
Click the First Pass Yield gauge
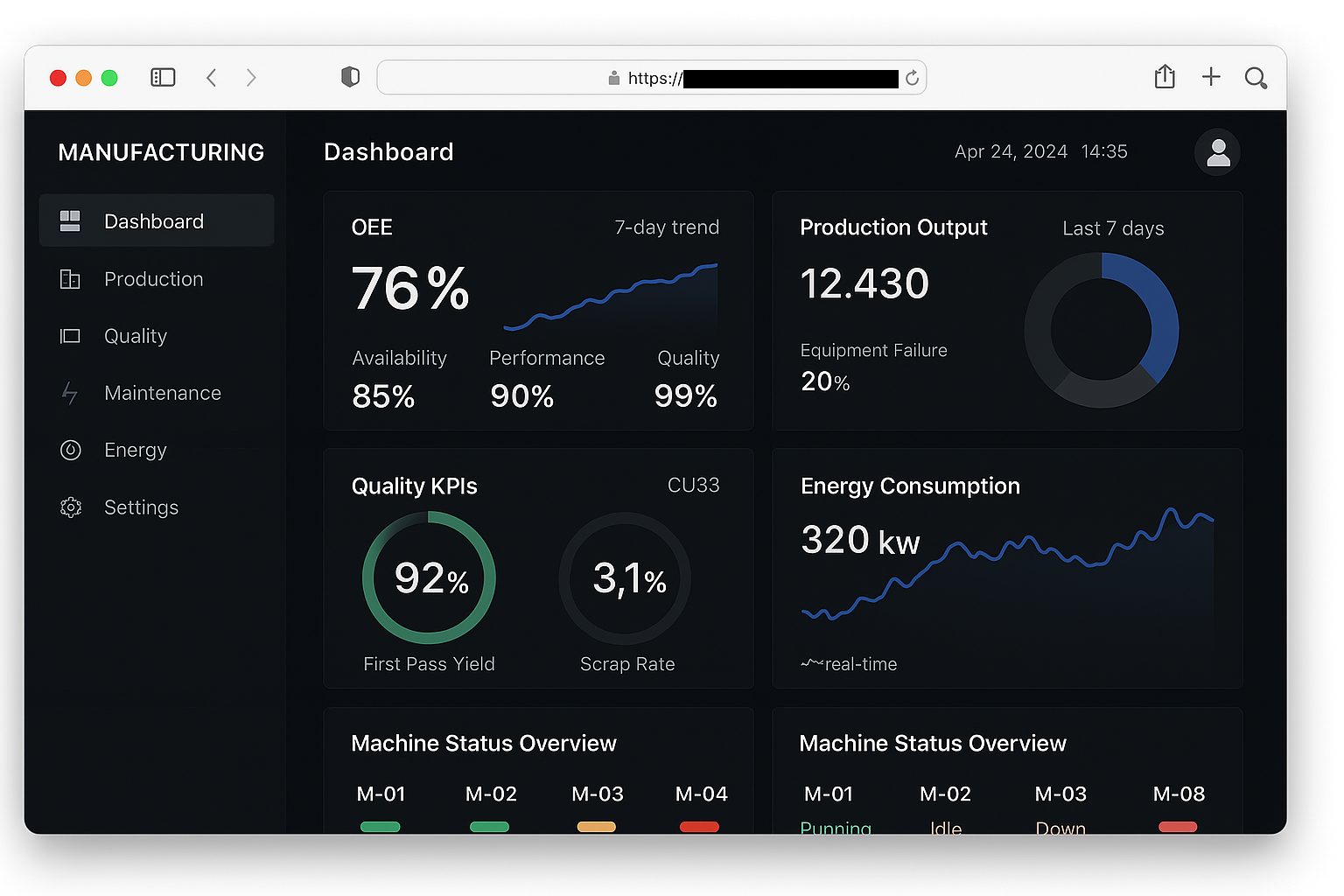click(429, 578)
